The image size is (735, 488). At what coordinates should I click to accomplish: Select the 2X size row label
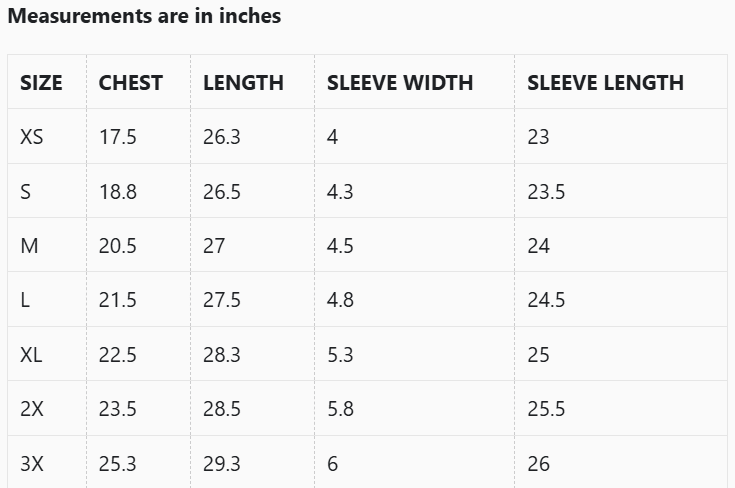point(32,409)
